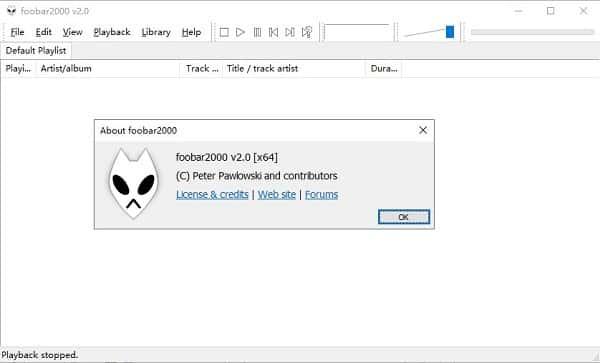
Task: Open the Playback menu
Action: click(112, 32)
